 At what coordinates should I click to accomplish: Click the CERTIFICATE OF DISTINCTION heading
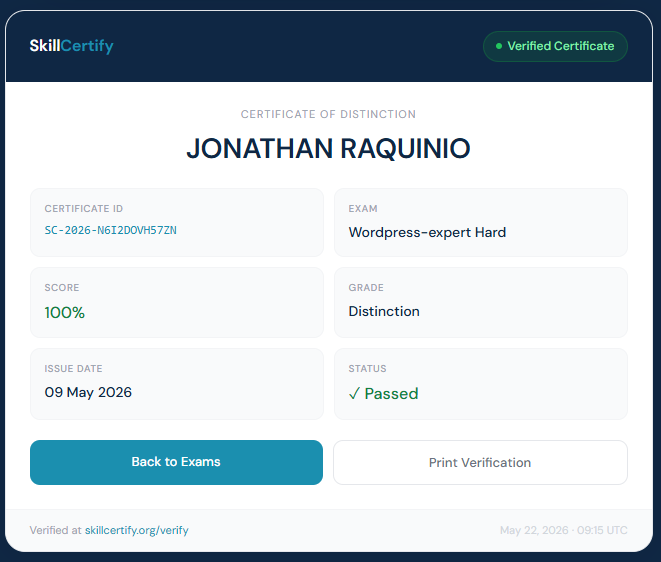[x=328, y=114]
